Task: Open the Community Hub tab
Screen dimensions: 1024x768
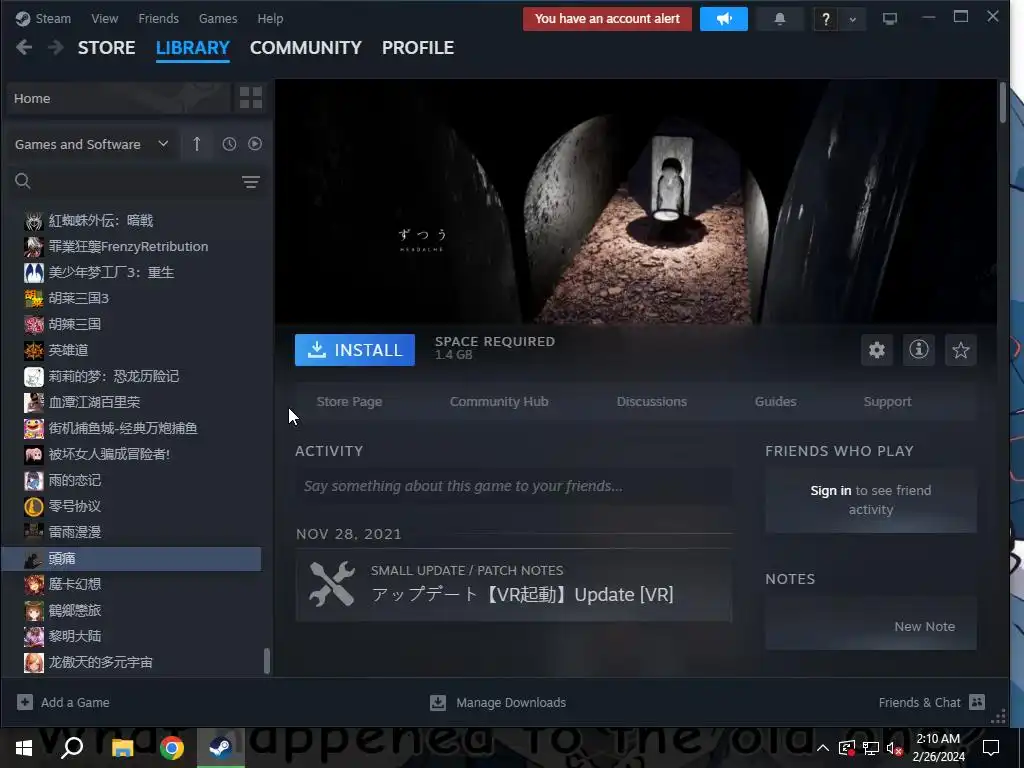Action: click(499, 402)
